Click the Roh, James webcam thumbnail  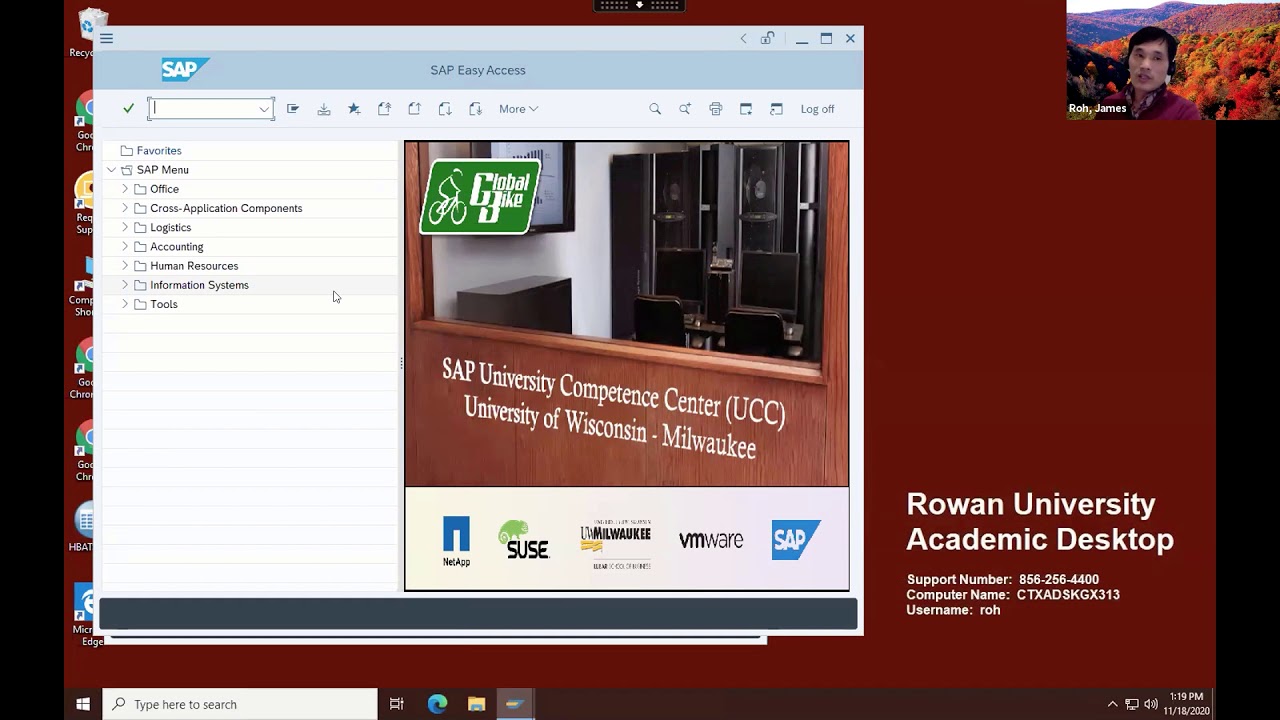click(x=1173, y=60)
